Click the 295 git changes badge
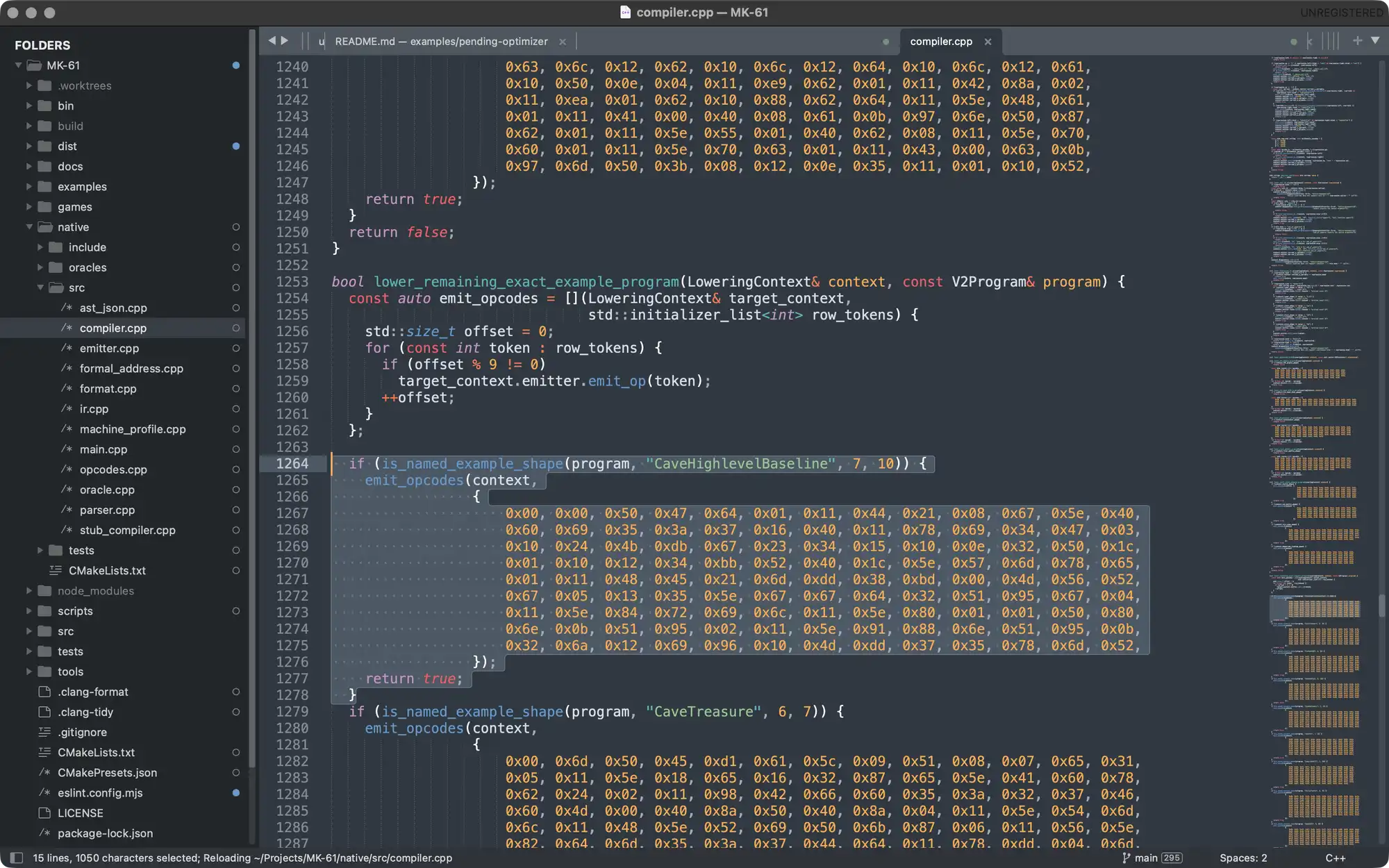 [x=1172, y=858]
